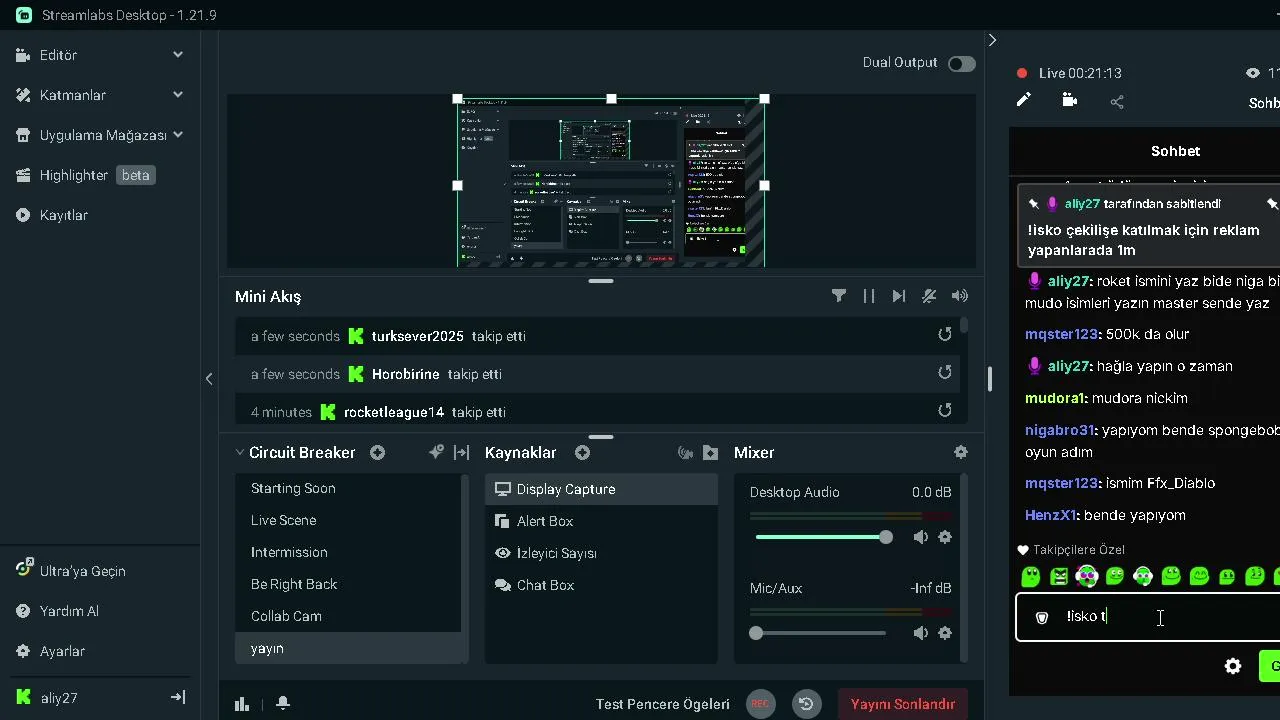The width and height of the screenshot is (1280, 720).
Task: Pause the Mini Akış alert queue
Action: (869, 296)
